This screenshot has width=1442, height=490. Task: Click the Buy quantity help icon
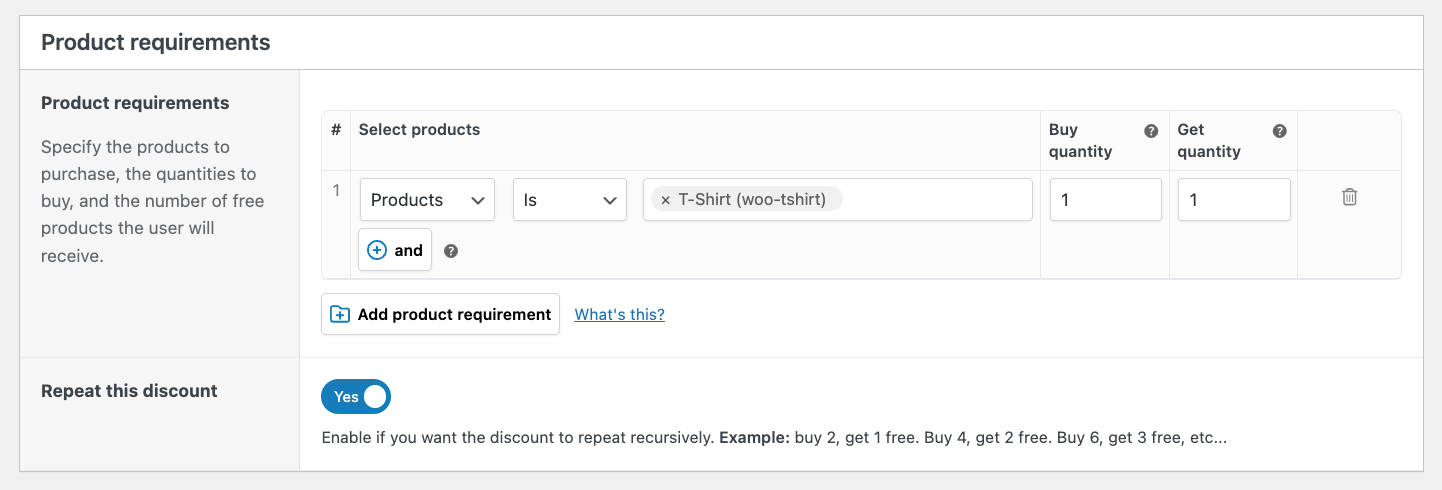(x=1151, y=131)
